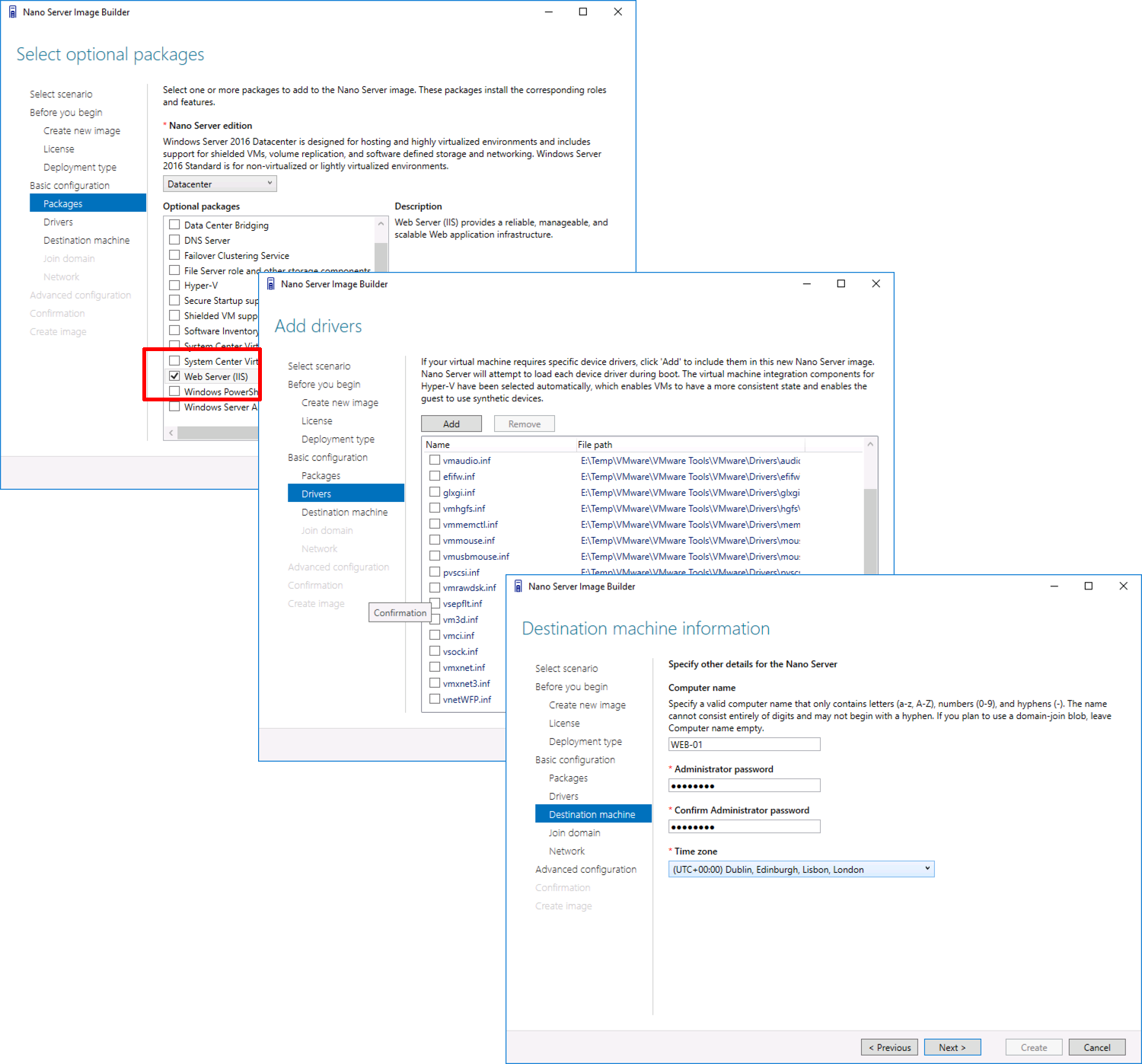The height and width of the screenshot is (1064, 1142).
Task: Tick the vmxnet3.inf driver checkbox
Action: point(435,683)
